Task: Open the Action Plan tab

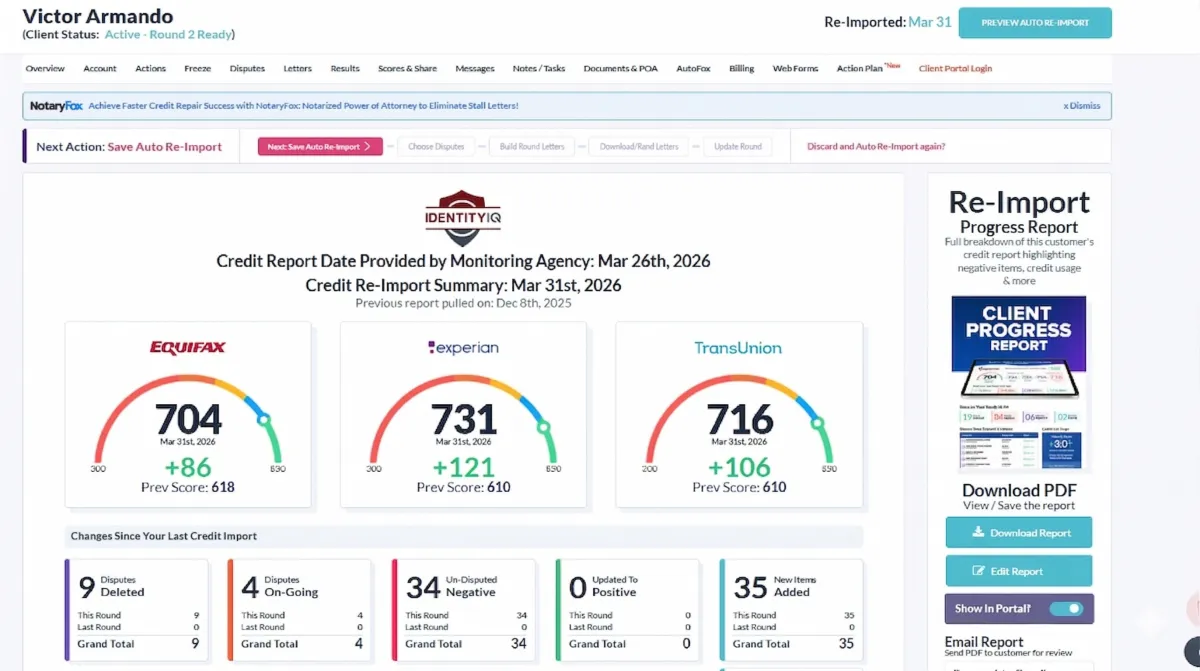Action: (x=860, y=69)
